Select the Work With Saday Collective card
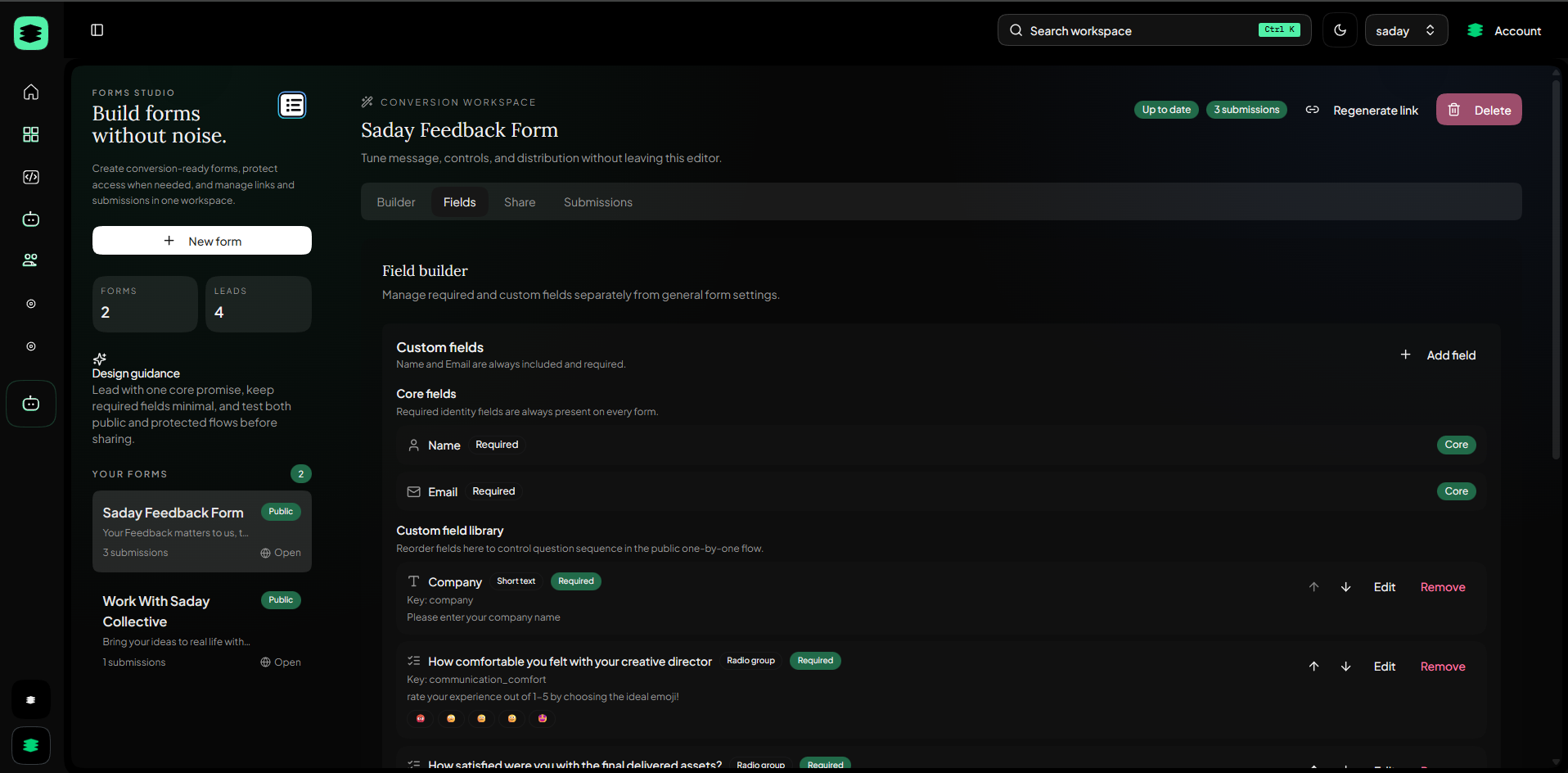The width and height of the screenshot is (1568, 773). 202,631
